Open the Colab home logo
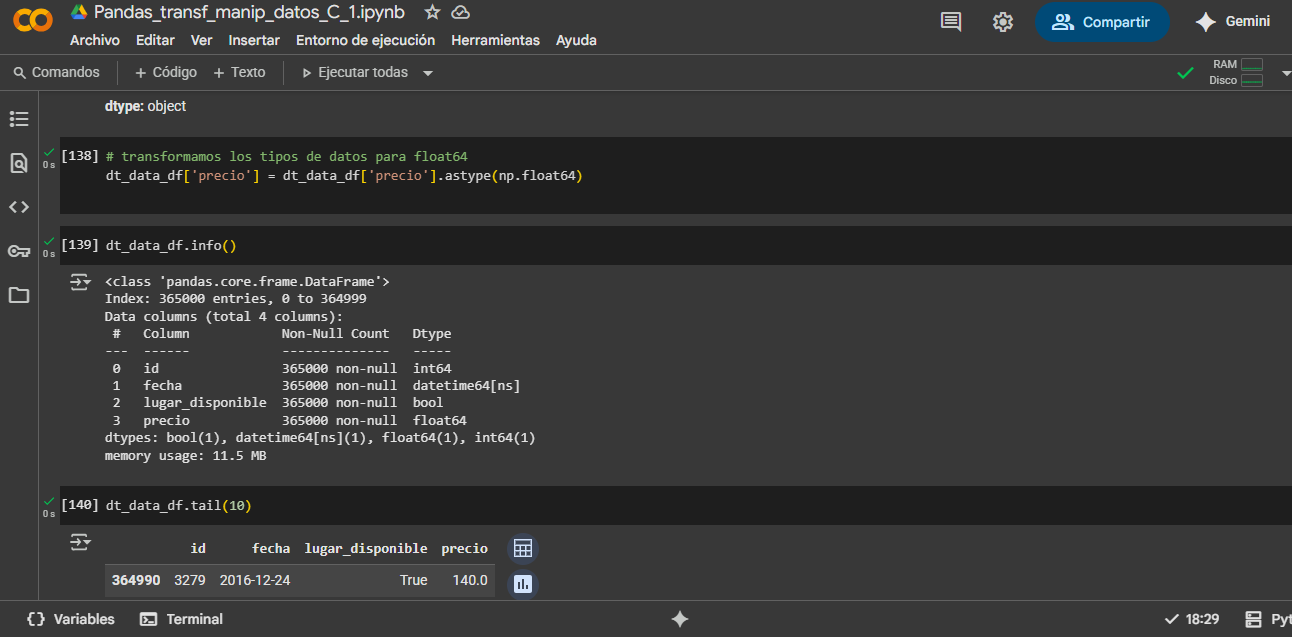Image resolution: width=1292 pixels, height=637 pixels. click(x=34, y=19)
